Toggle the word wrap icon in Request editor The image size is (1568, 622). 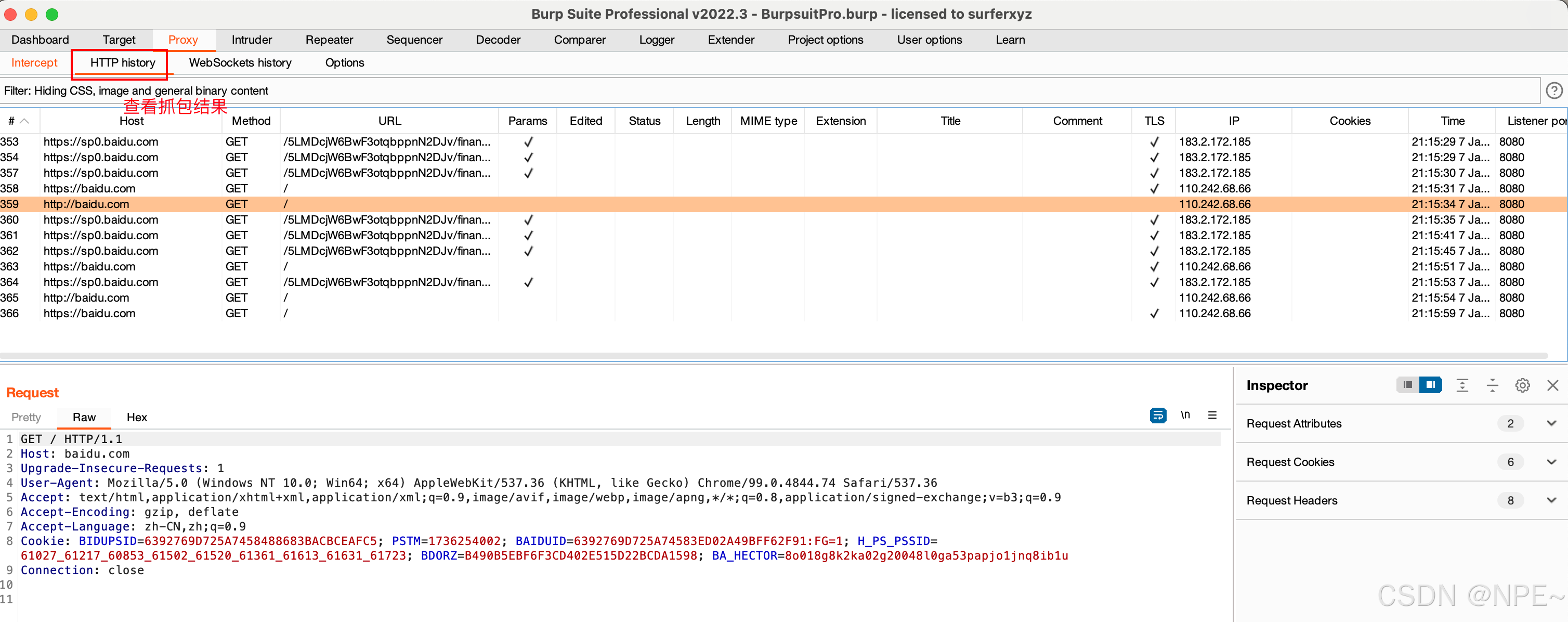(1157, 416)
